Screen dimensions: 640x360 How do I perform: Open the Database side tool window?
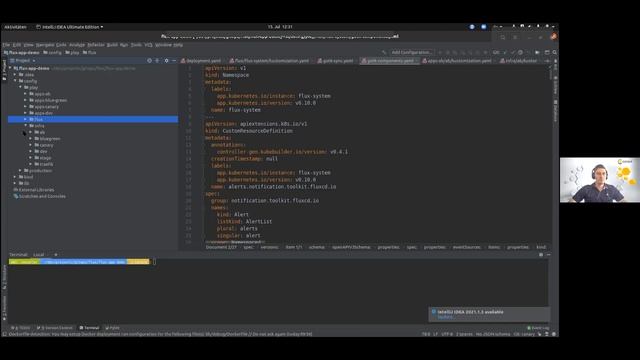pos(555,111)
